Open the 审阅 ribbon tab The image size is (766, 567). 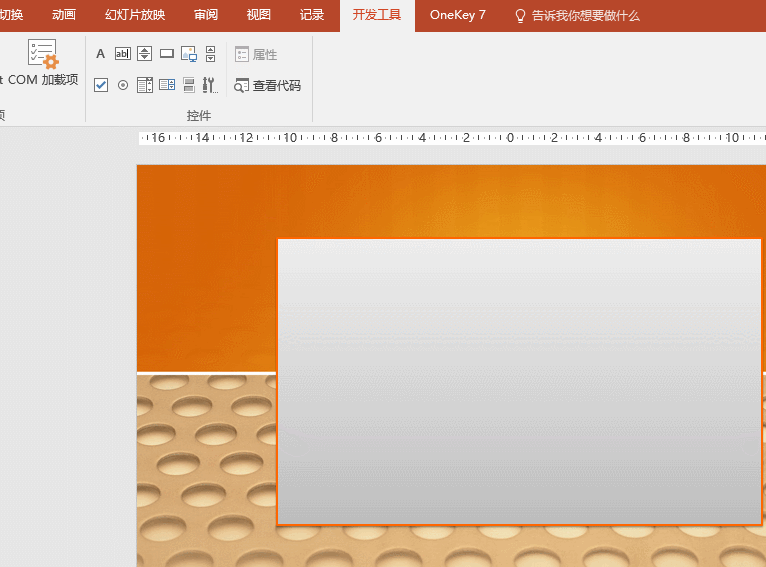[x=206, y=15]
